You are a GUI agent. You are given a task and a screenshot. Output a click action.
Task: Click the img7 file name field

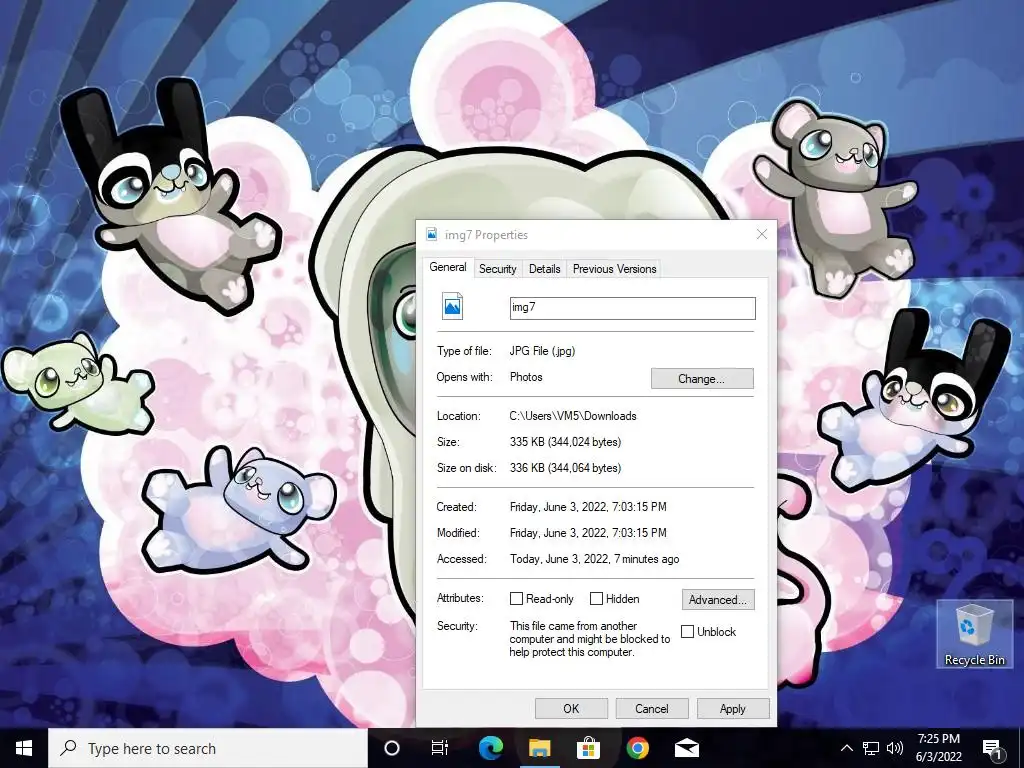point(632,308)
